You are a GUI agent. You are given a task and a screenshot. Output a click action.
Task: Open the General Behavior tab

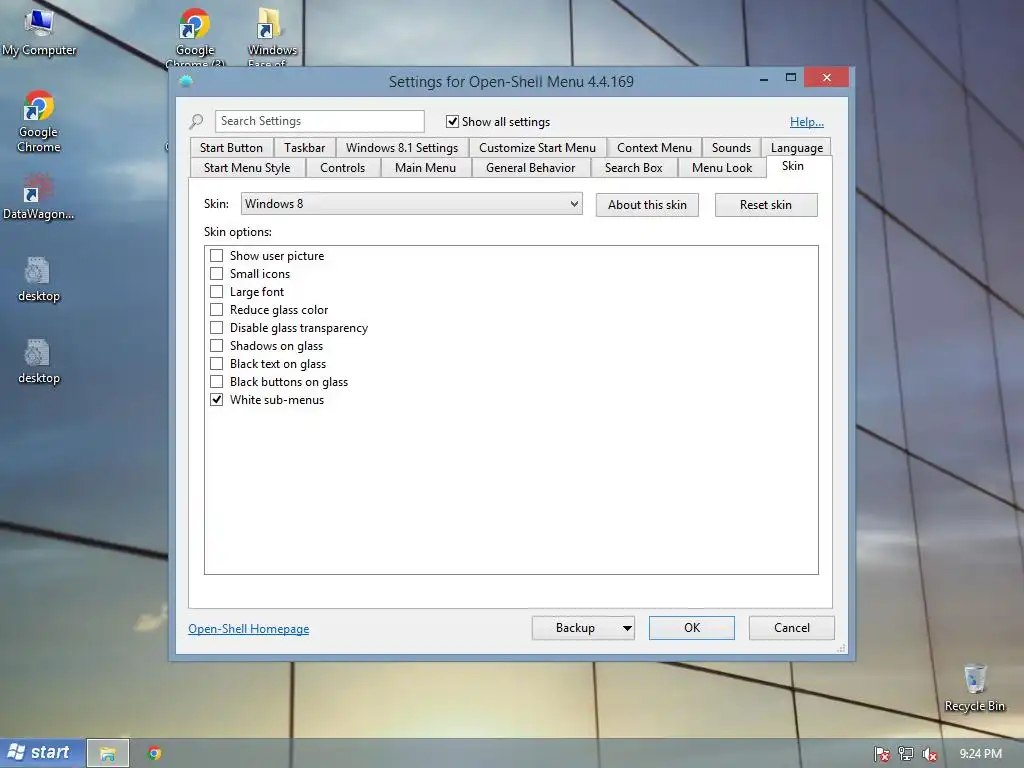click(x=530, y=168)
